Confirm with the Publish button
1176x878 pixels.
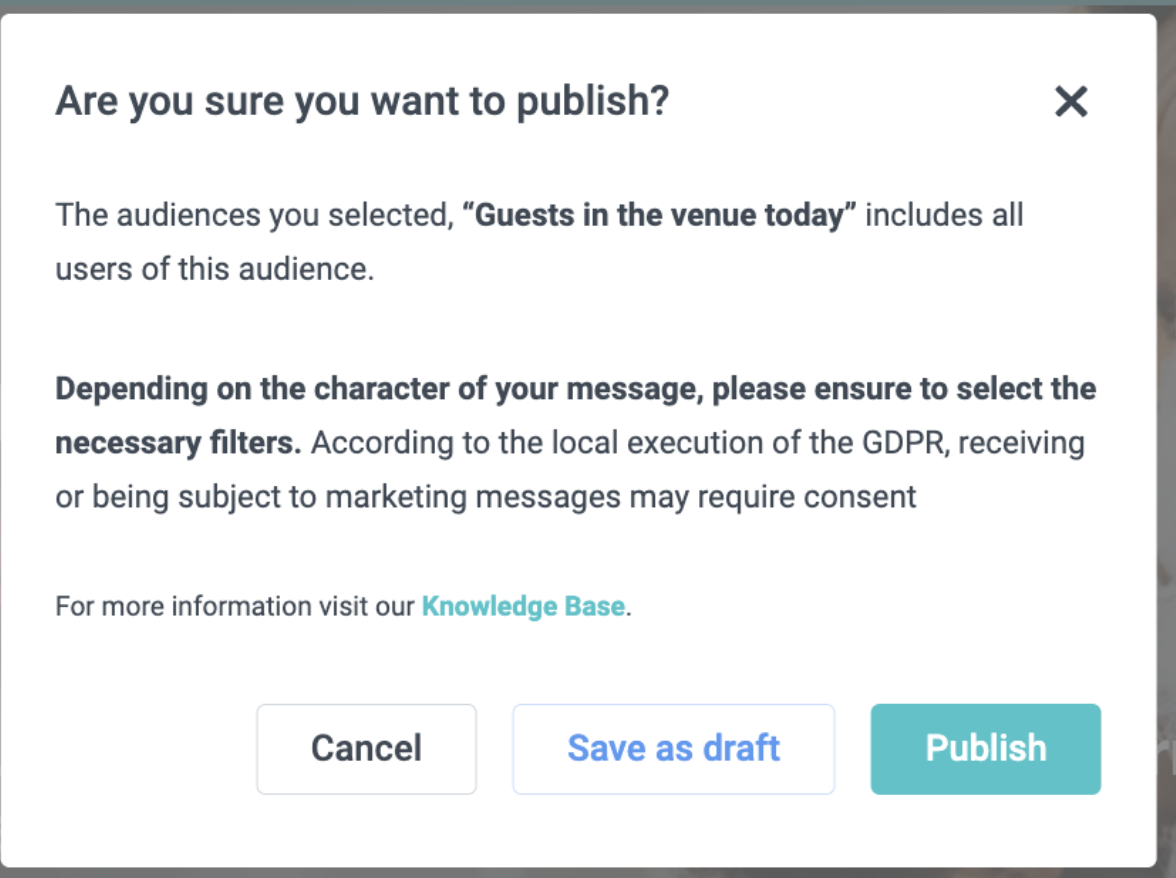[985, 748]
